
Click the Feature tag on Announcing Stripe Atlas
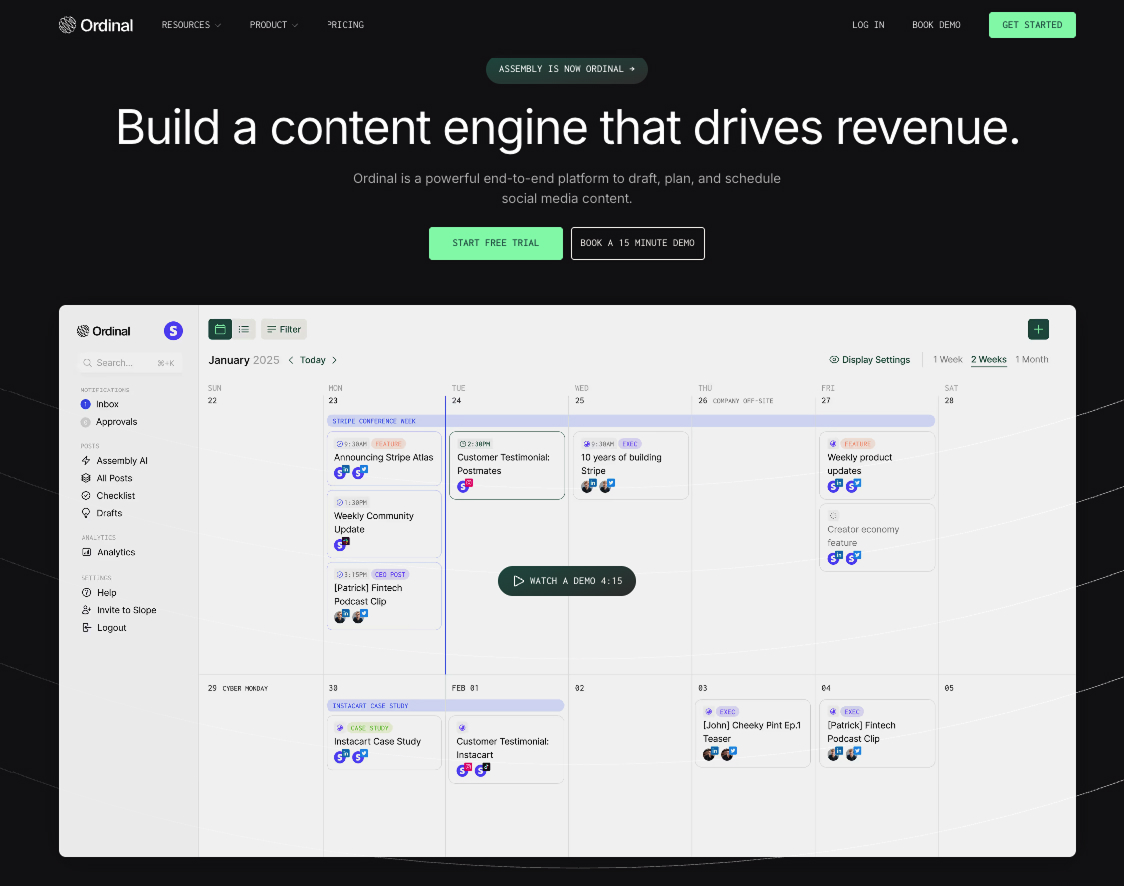click(389, 444)
